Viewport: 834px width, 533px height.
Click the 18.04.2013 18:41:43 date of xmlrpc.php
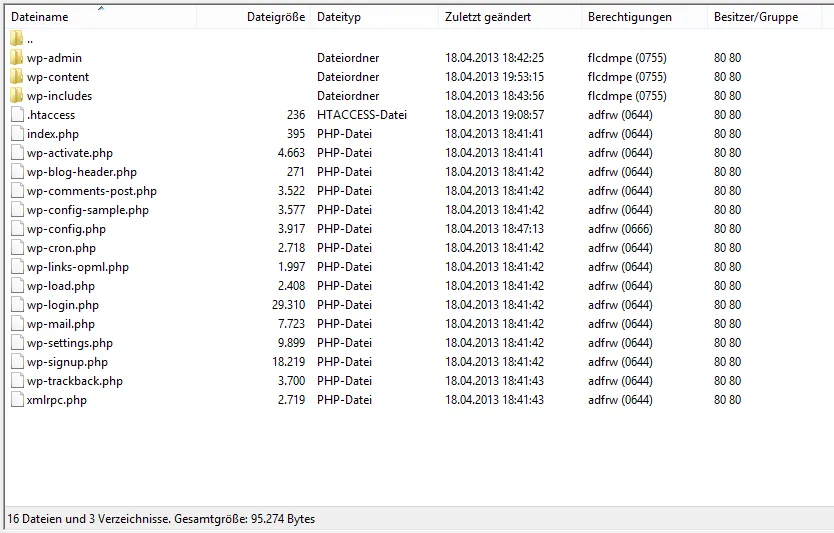(495, 399)
